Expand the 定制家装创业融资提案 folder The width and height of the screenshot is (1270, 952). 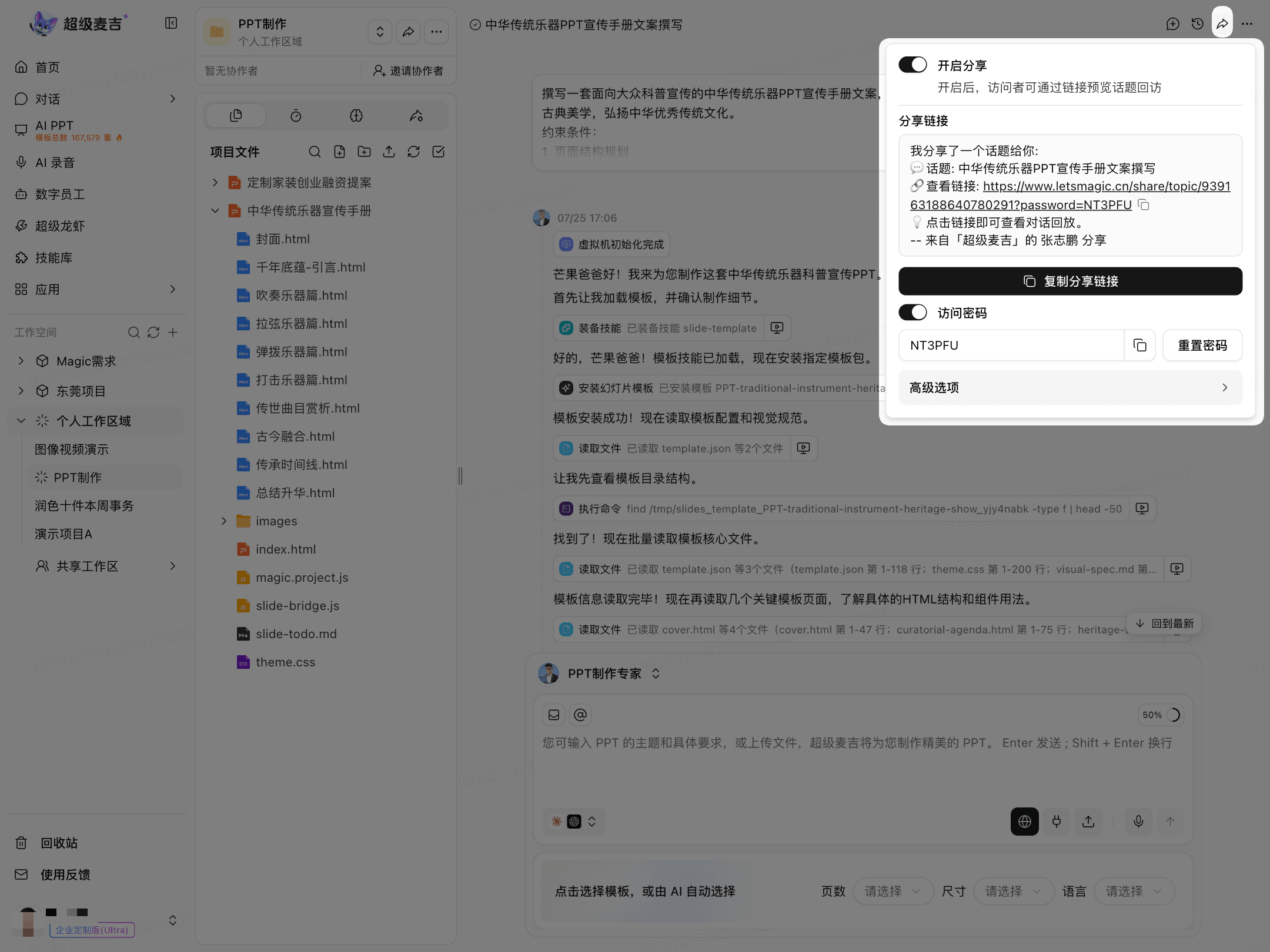tap(215, 183)
